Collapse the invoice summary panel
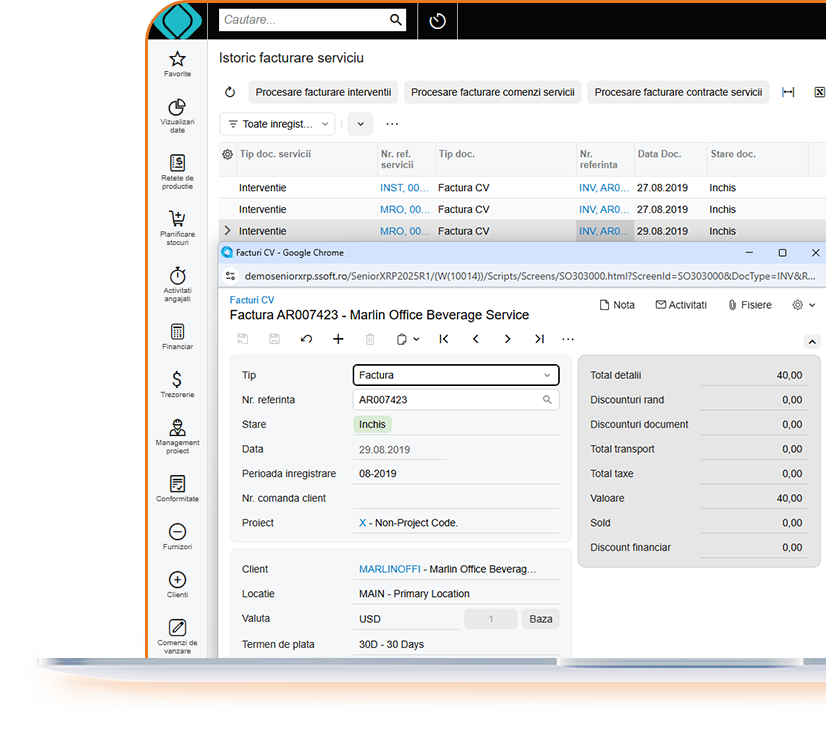 [811, 341]
